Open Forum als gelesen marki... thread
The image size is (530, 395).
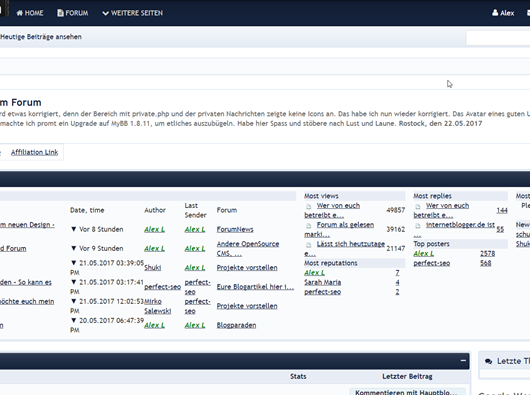[339, 229]
